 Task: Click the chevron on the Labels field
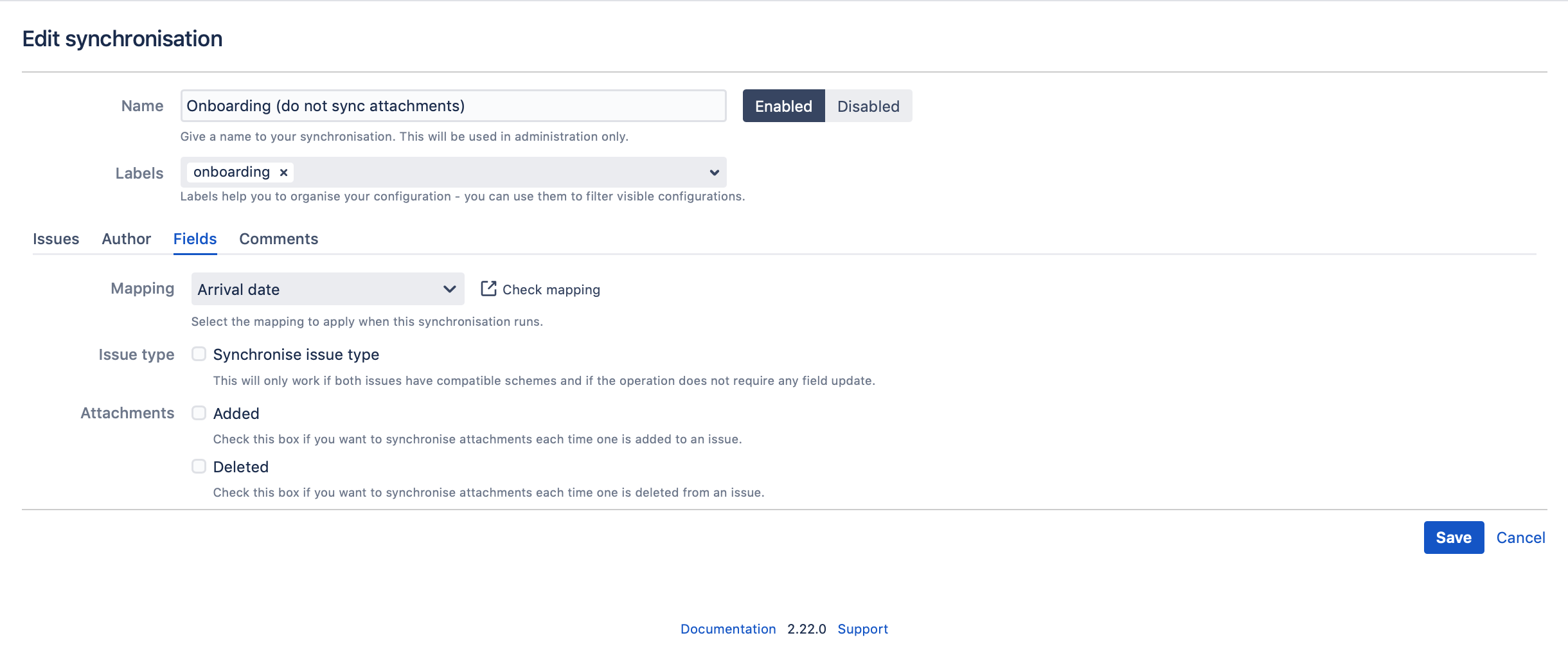pyautogui.click(x=713, y=172)
